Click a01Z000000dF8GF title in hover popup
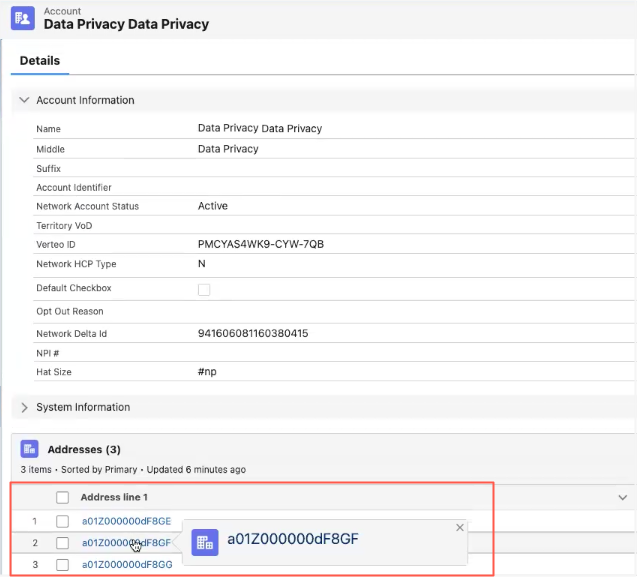The width and height of the screenshot is (637, 577). (292, 541)
